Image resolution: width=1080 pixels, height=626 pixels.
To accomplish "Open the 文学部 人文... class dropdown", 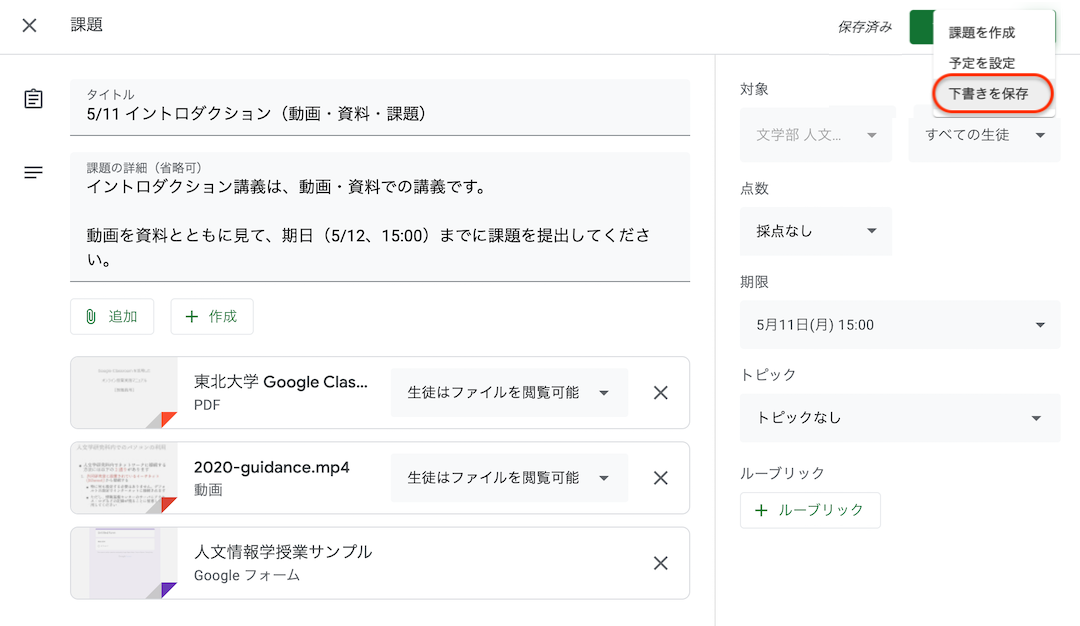I will tap(816, 135).
